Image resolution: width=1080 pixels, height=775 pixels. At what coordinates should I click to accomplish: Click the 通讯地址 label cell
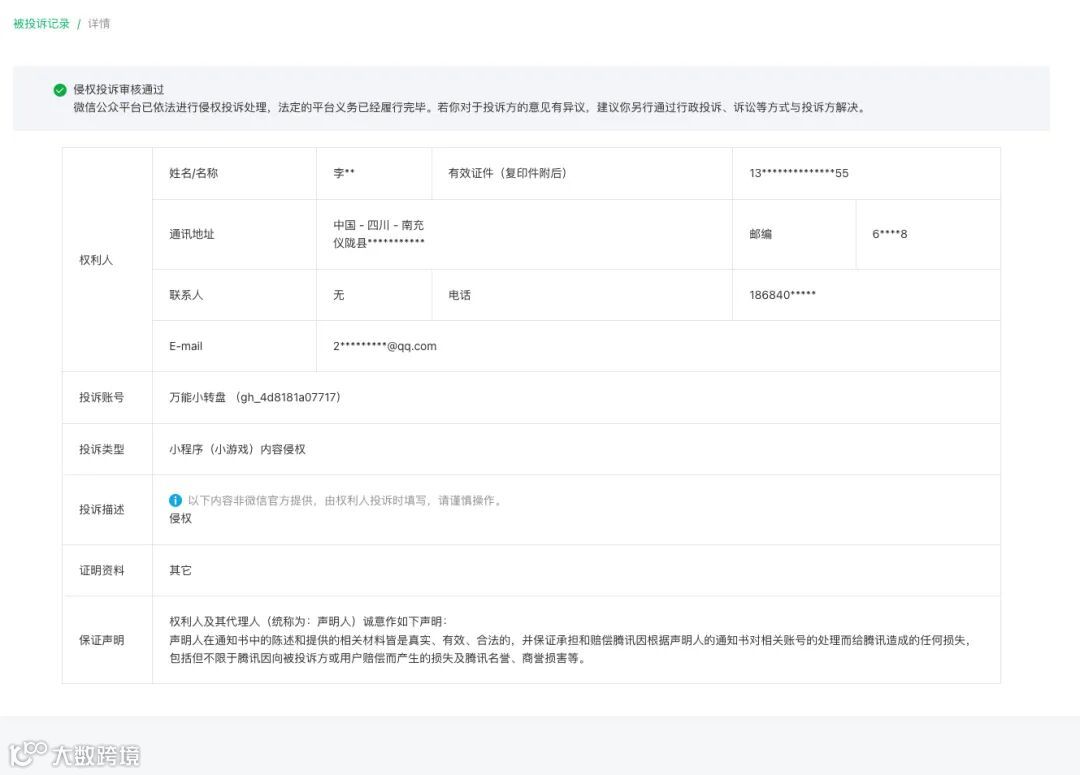[x=234, y=234]
